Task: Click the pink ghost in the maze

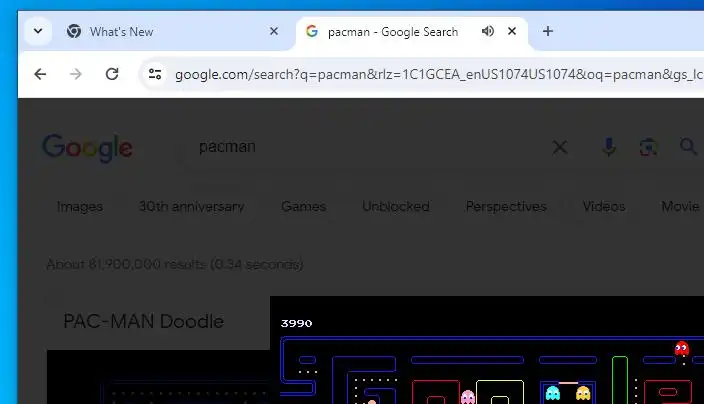Action: [x=467, y=397]
